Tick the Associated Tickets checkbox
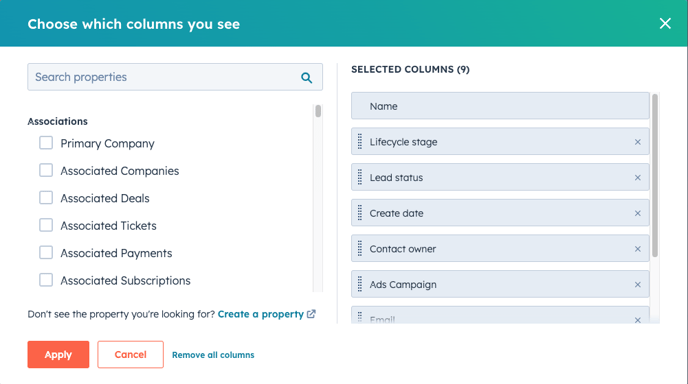This screenshot has height=384, width=688. 46,225
